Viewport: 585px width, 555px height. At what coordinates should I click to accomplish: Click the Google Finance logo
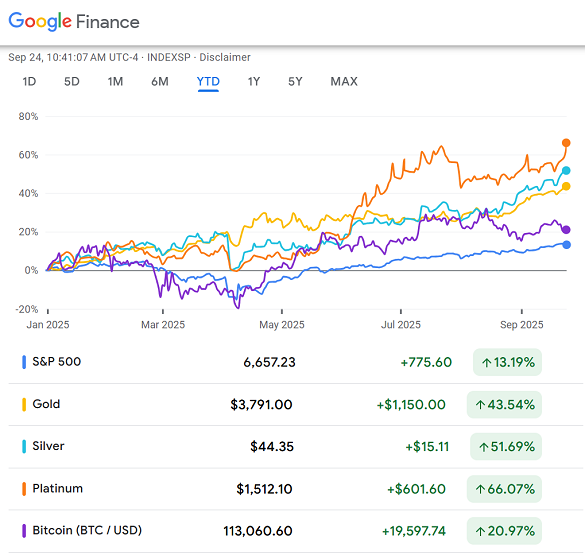tap(74, 21)
